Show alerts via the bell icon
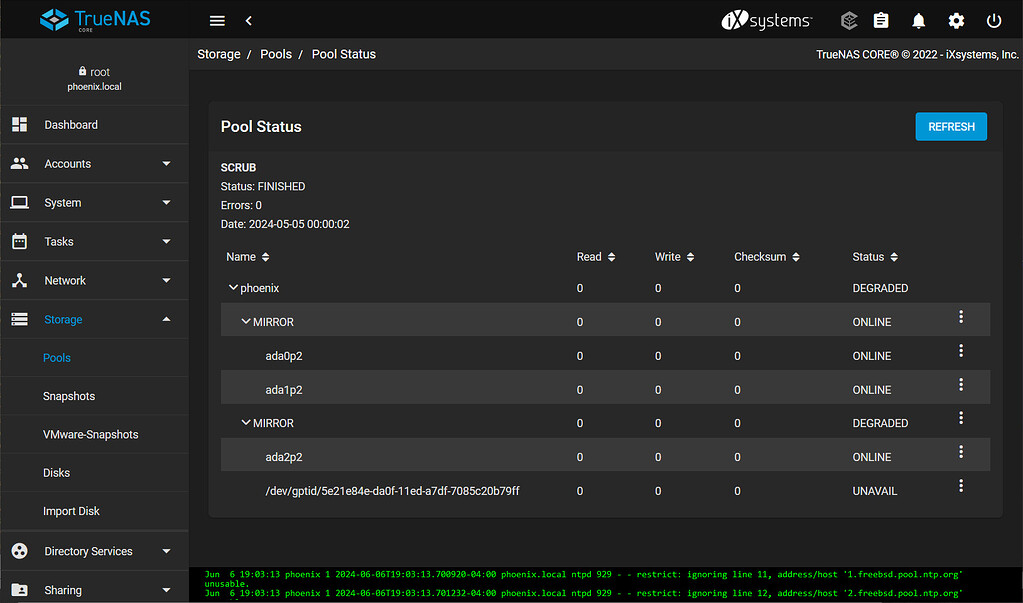Viewport: 1023px width, 603px height. coord(919,21)
